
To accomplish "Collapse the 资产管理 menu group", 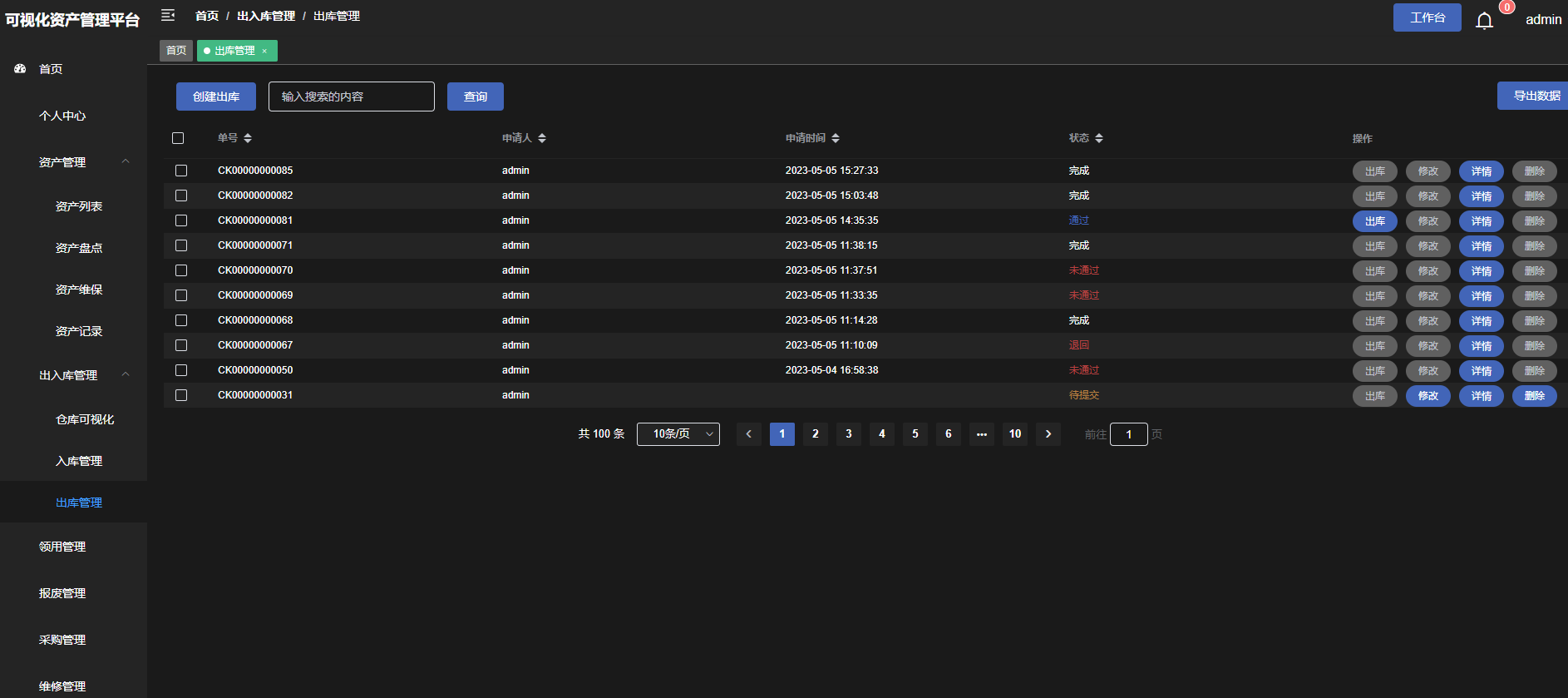I will (x=126, y=161).
